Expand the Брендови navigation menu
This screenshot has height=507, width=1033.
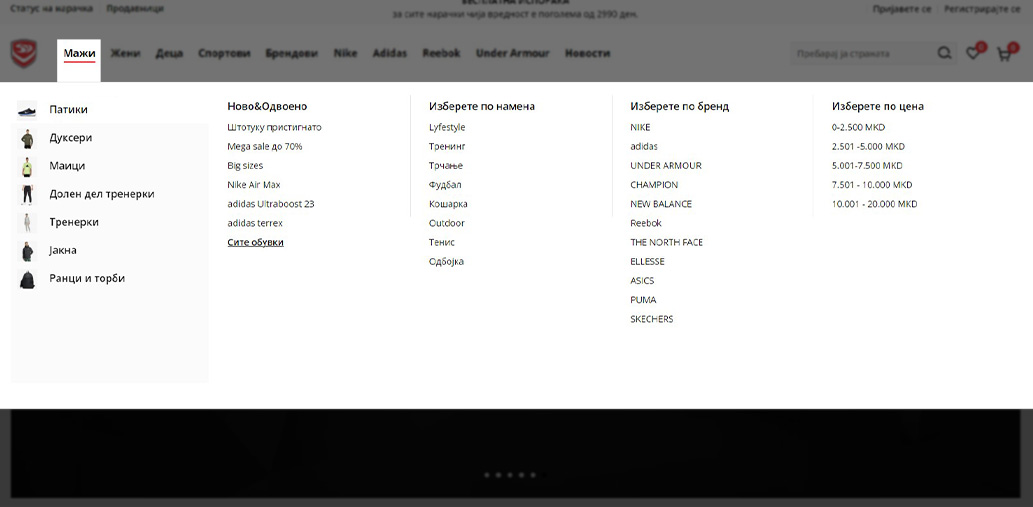pos(291,53)
